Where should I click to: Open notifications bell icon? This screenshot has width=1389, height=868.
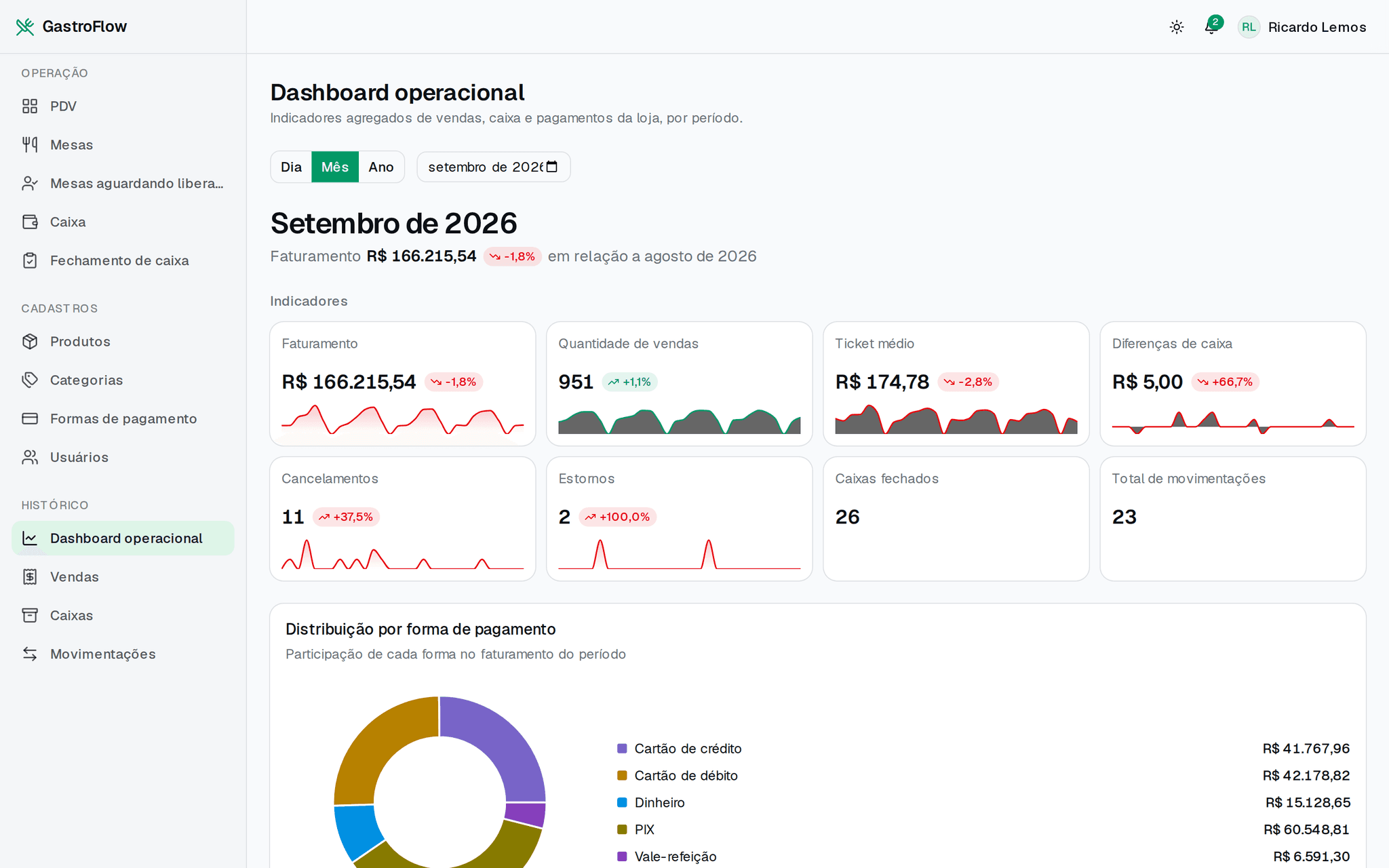(x=1211, y=27)
